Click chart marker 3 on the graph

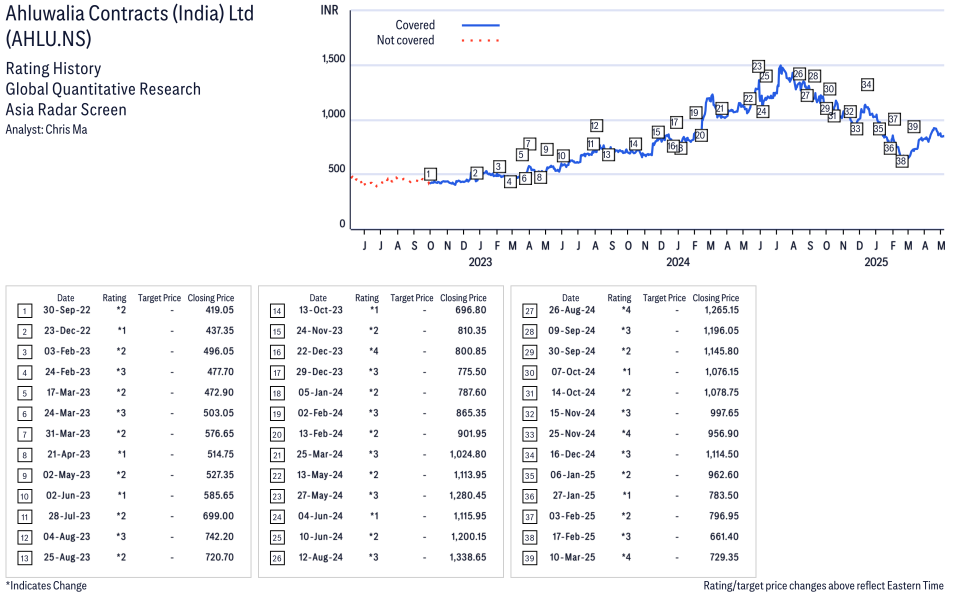[x=499, y=166]
